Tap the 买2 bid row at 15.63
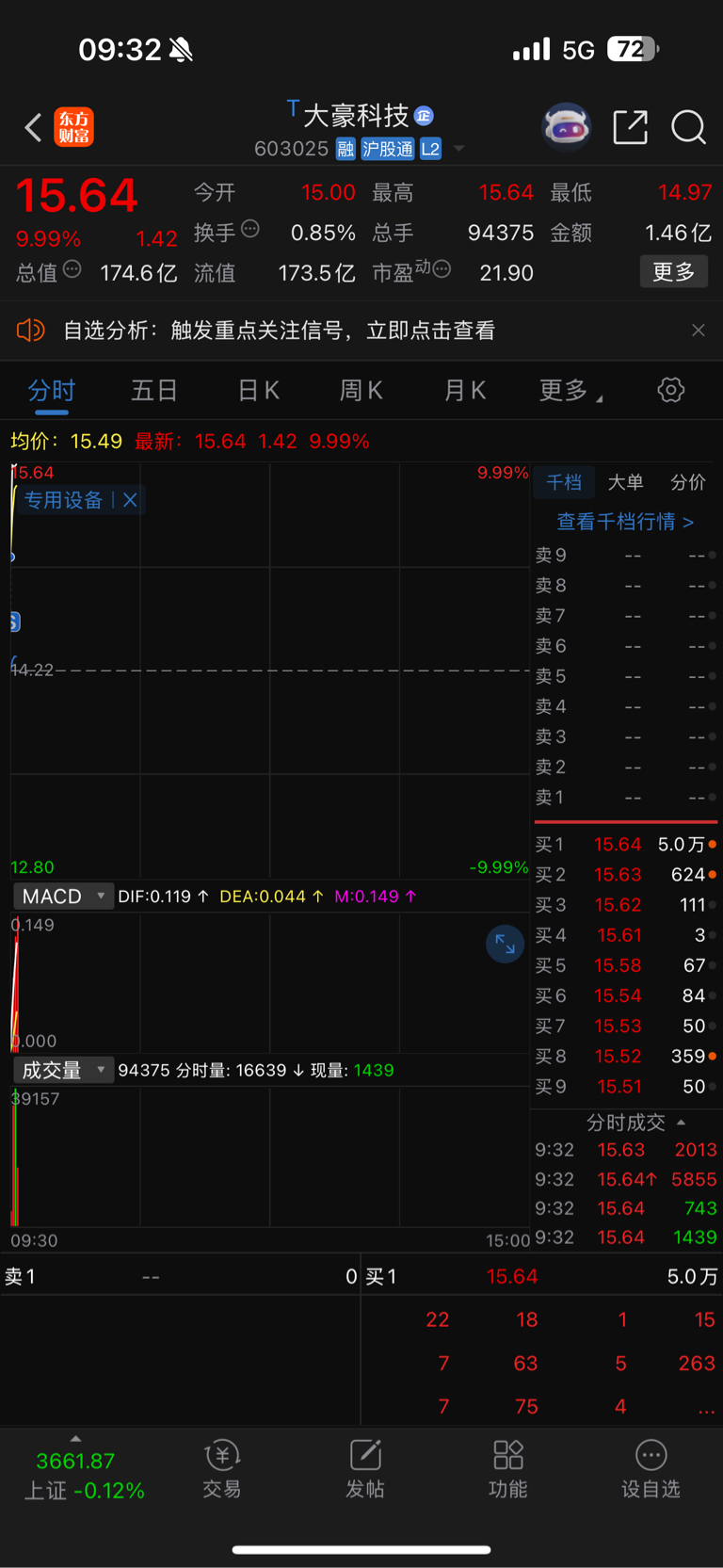The width and height of the screenshot is (723, 1568). 626,875
